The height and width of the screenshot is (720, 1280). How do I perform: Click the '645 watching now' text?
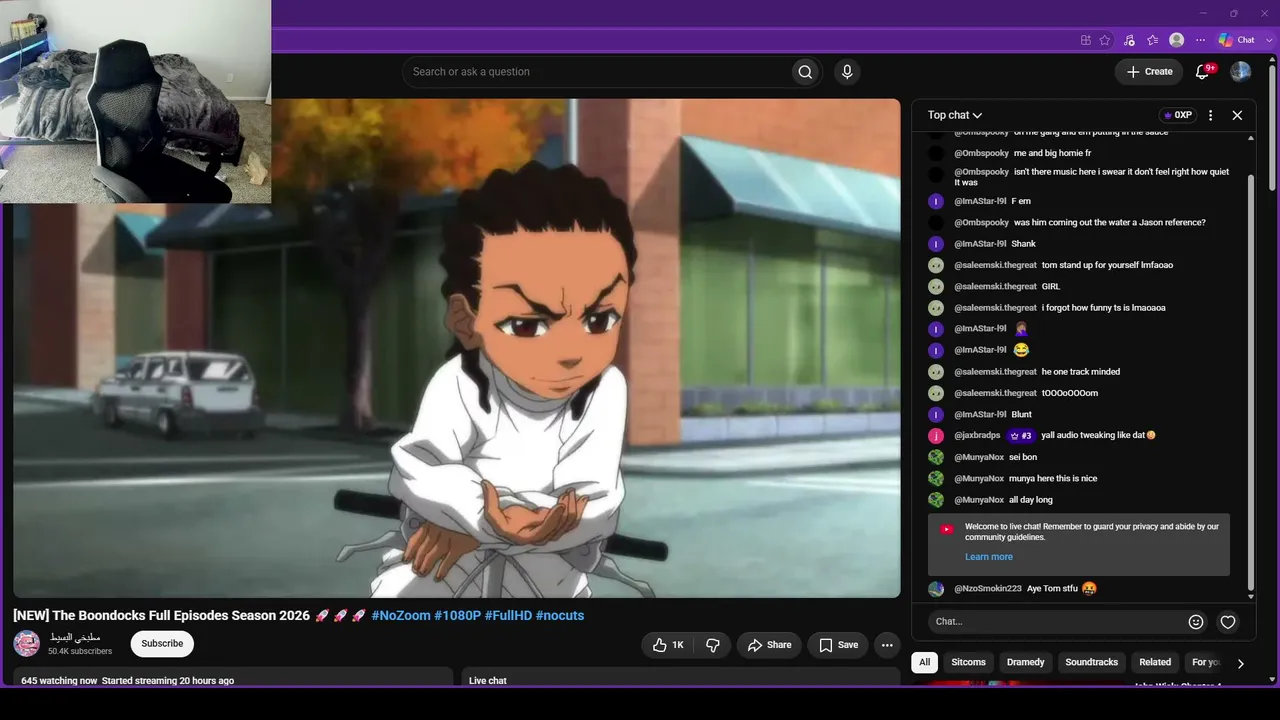point(59,681)
